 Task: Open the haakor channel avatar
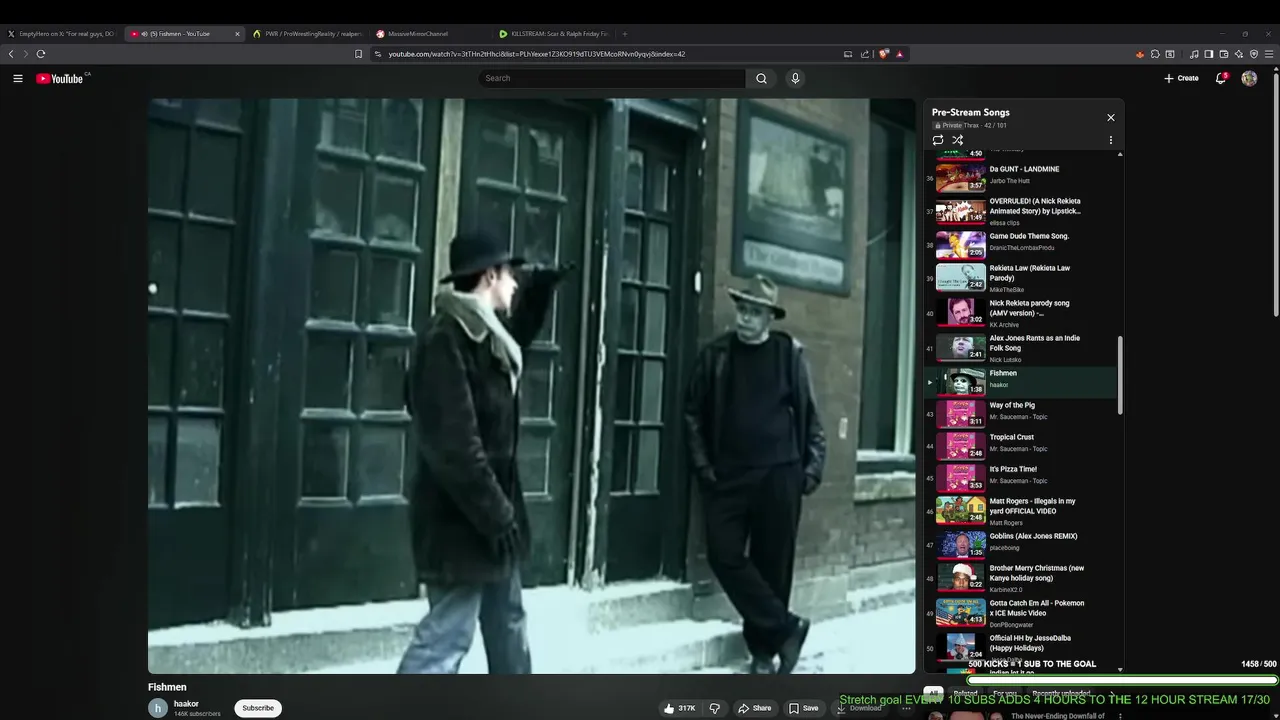[x=158, y=708]
